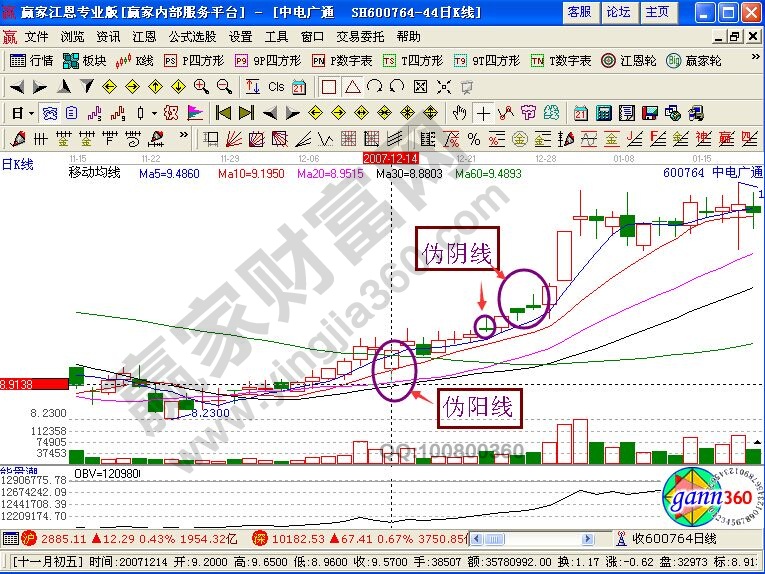Click the percent sign tool

[474, 139]
